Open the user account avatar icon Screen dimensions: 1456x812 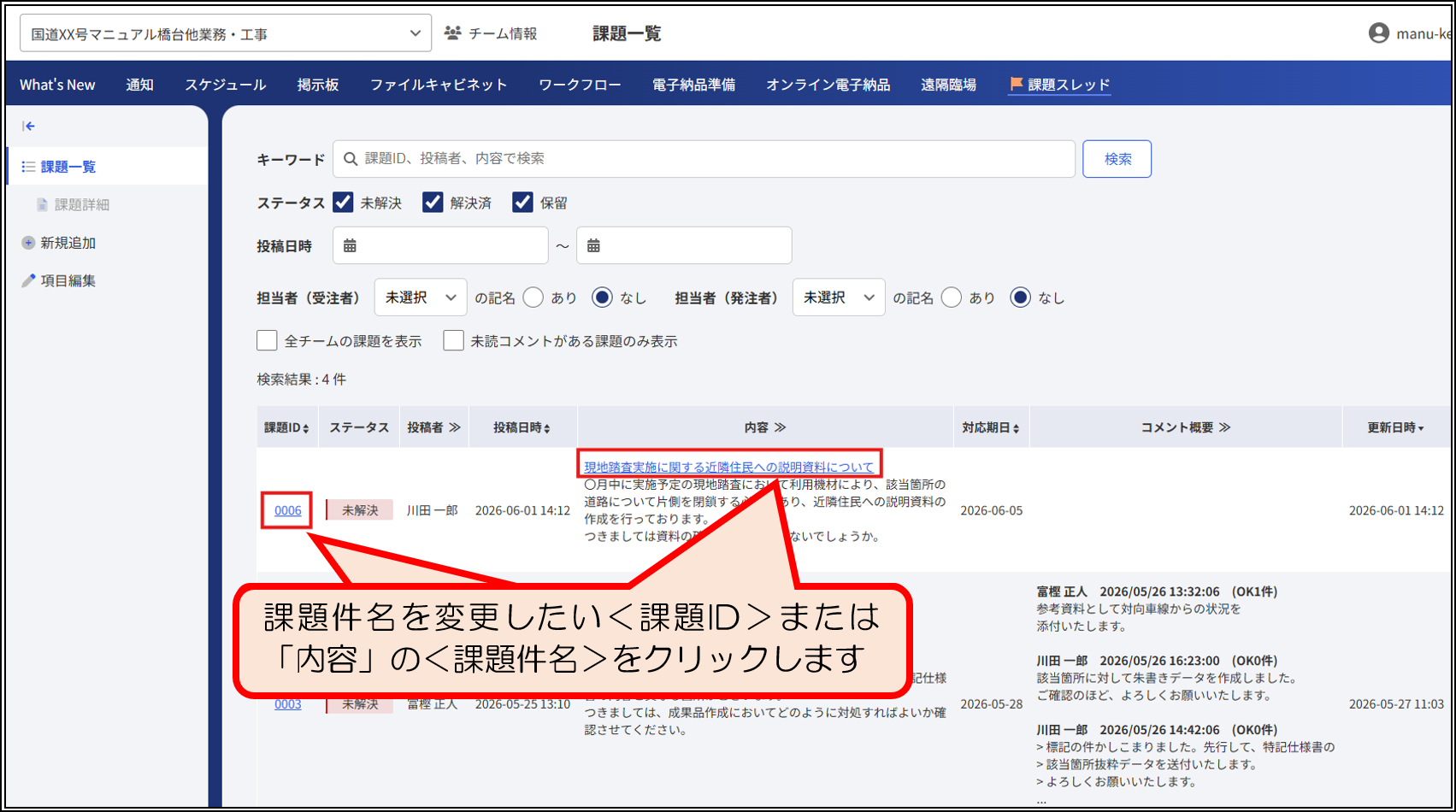point(1378,33)
